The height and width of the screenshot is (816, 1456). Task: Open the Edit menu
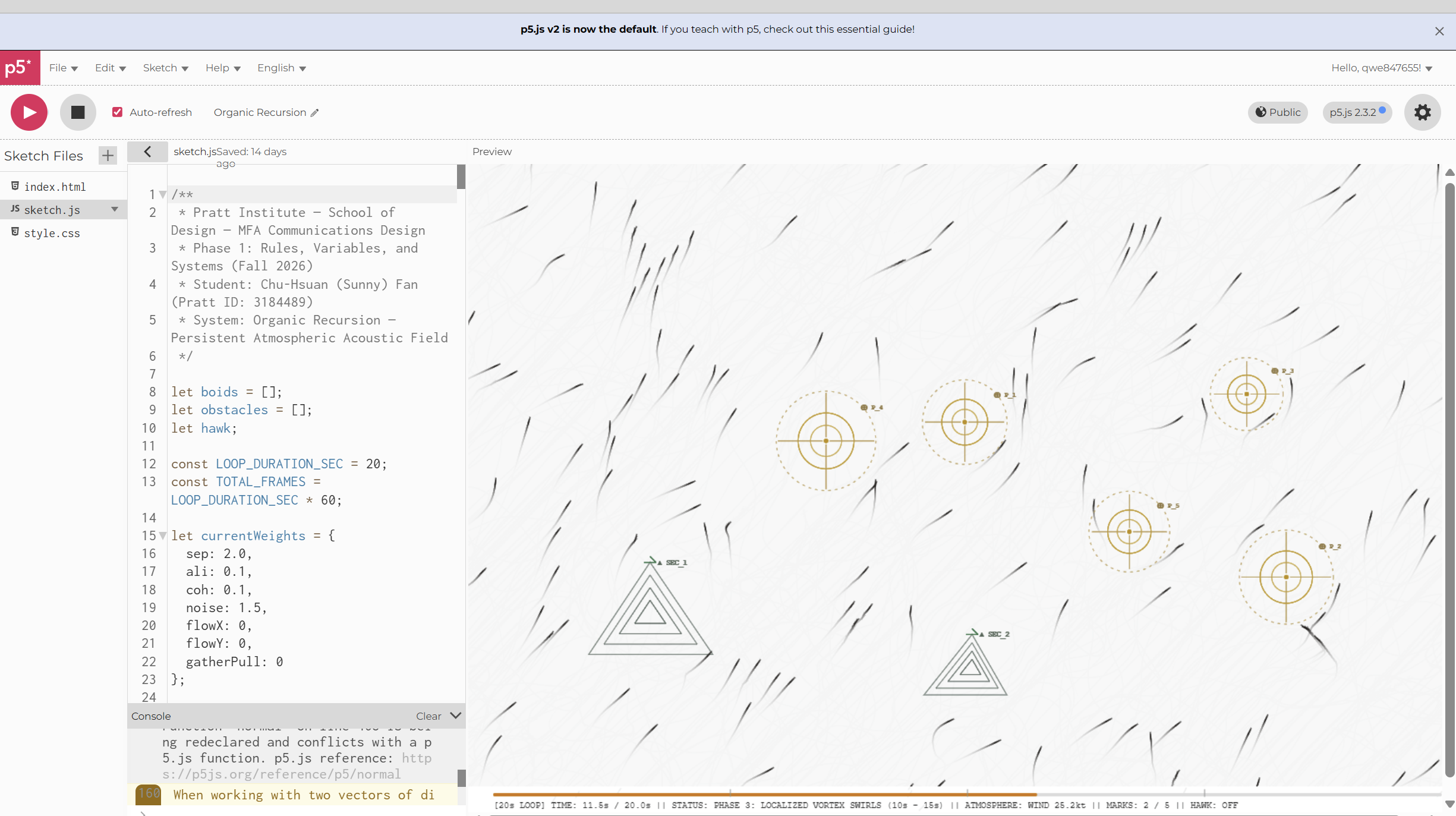(110, 68)
